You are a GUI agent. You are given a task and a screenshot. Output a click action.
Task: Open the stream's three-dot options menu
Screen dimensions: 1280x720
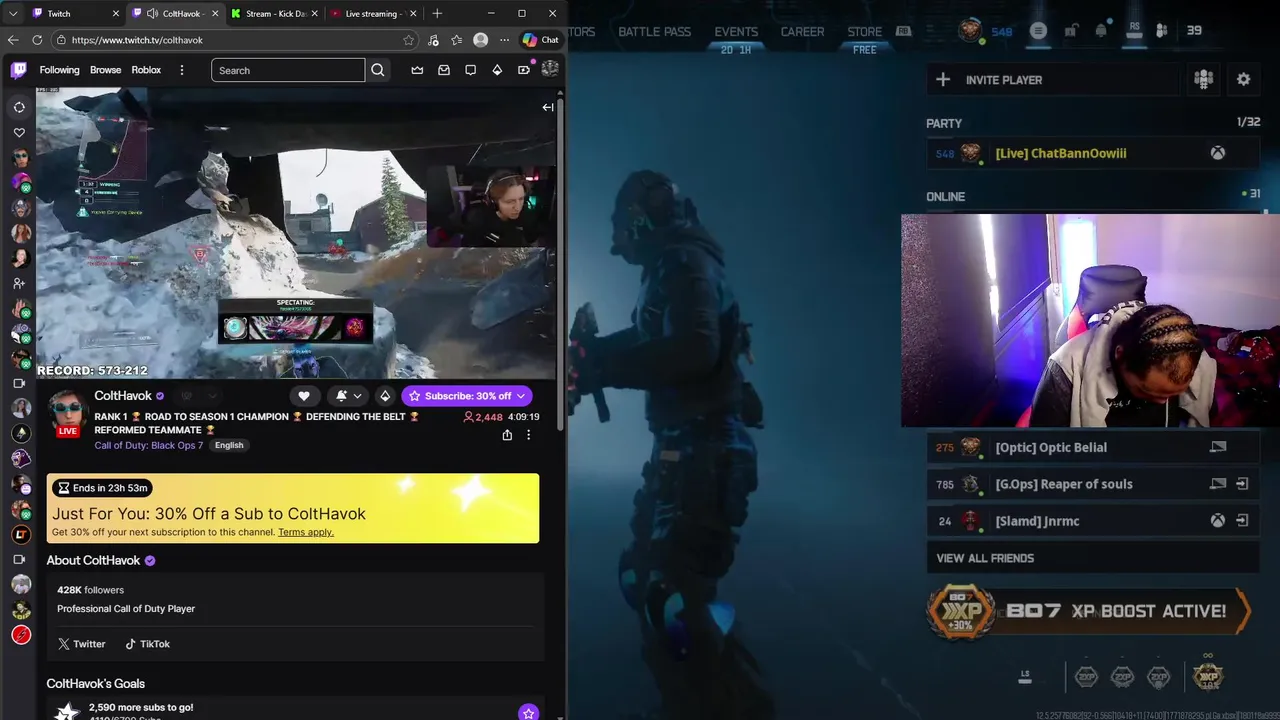click(x=529, y=435)
